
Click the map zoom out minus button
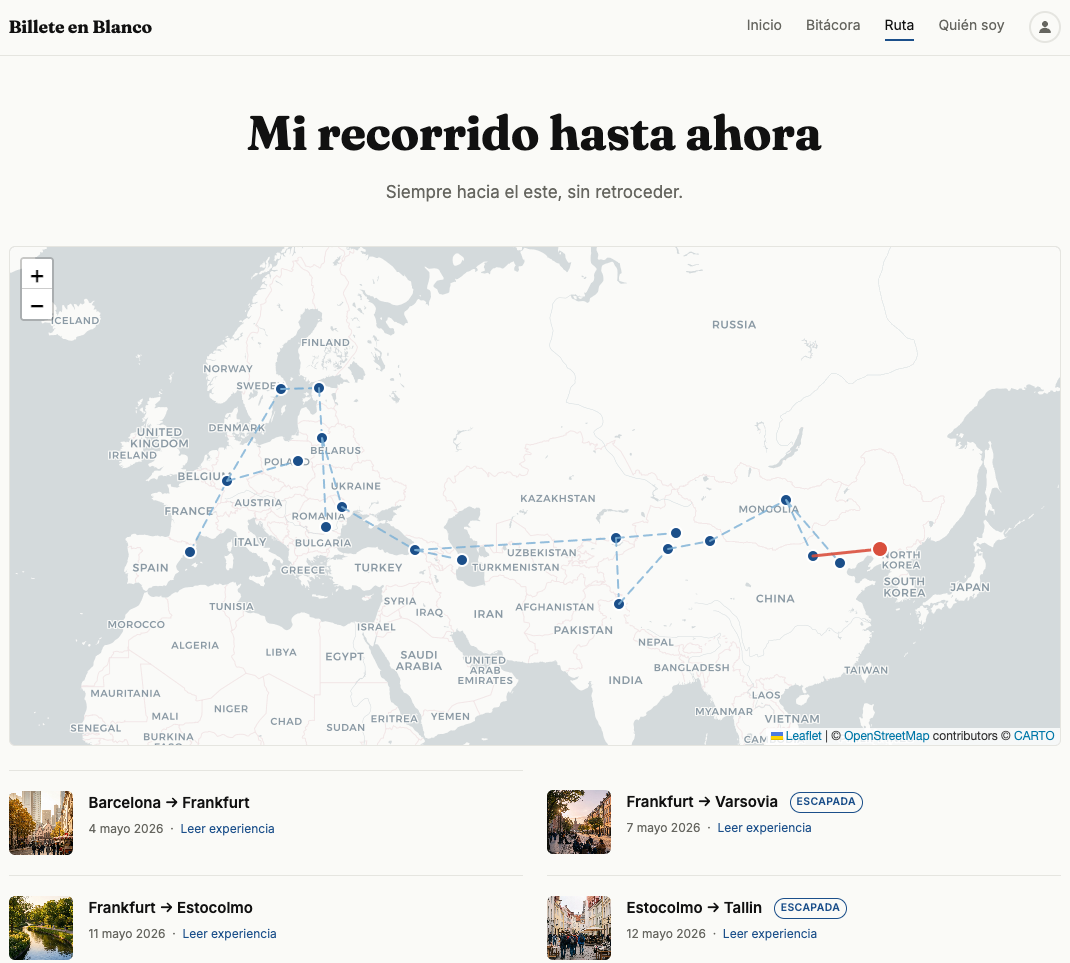pyautogui.click(x=37, y=305)
